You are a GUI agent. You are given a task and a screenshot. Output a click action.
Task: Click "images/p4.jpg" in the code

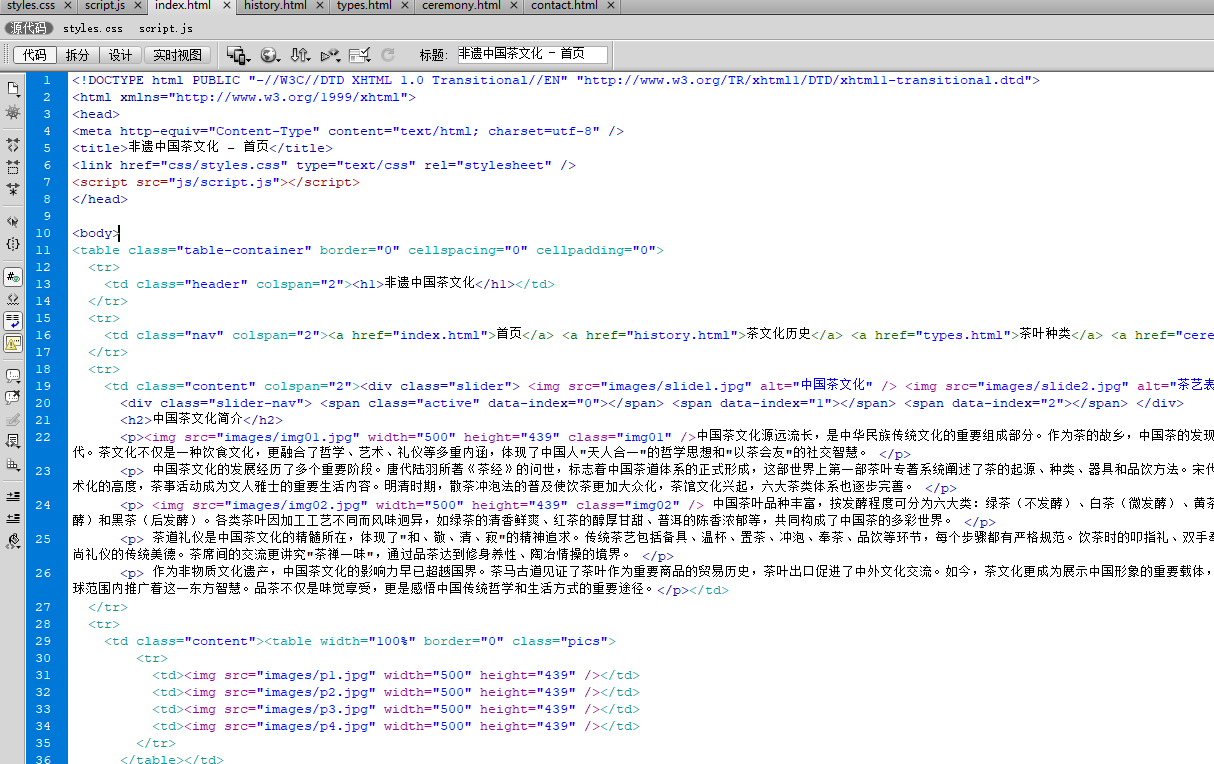(x=316, y=726)
